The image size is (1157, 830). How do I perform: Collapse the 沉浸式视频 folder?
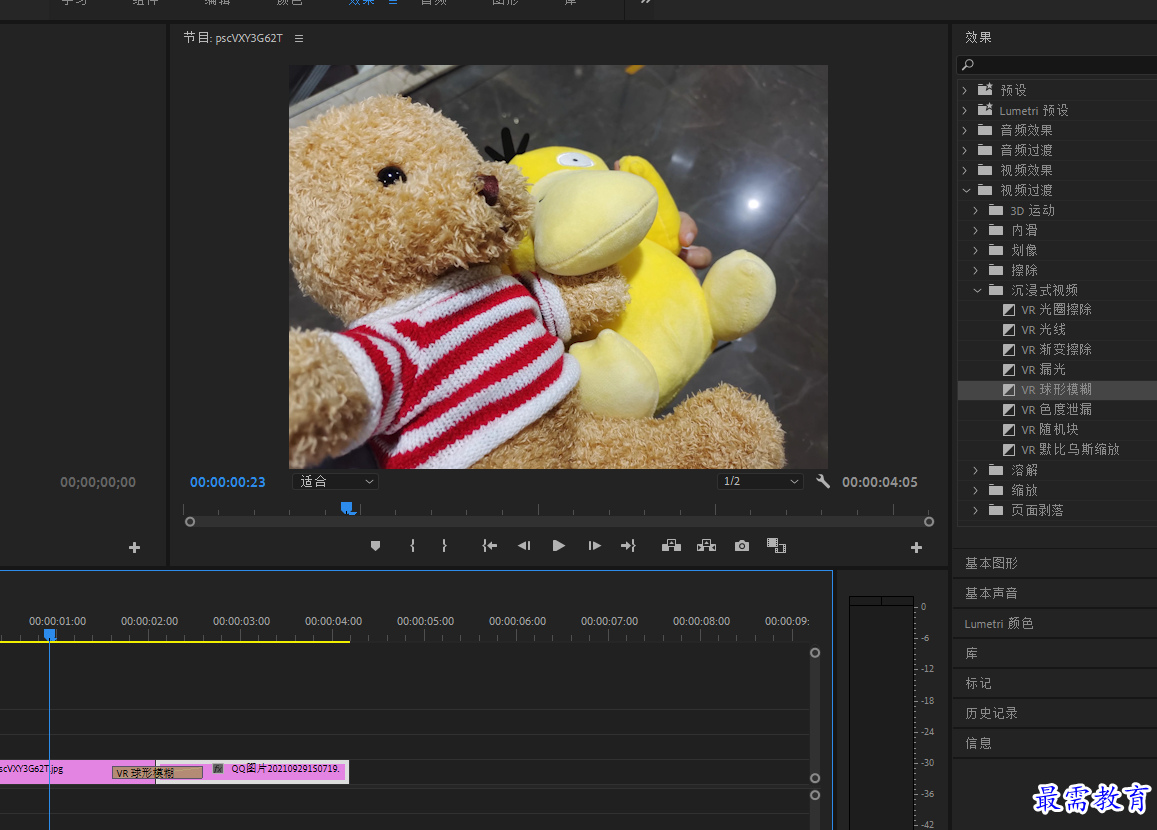[x=977, y=290]
